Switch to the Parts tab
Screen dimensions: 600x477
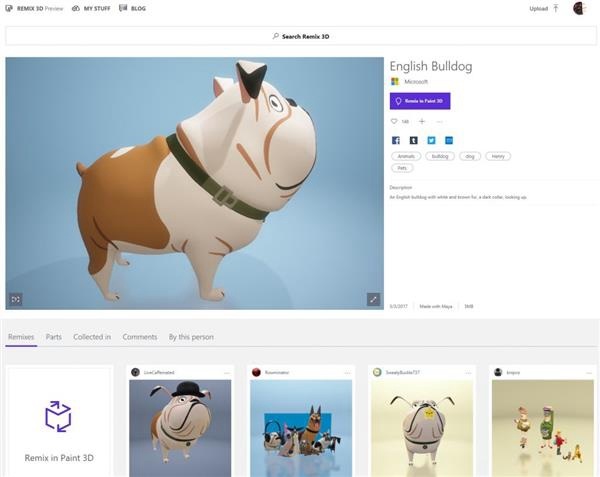[x=54, y=337]
